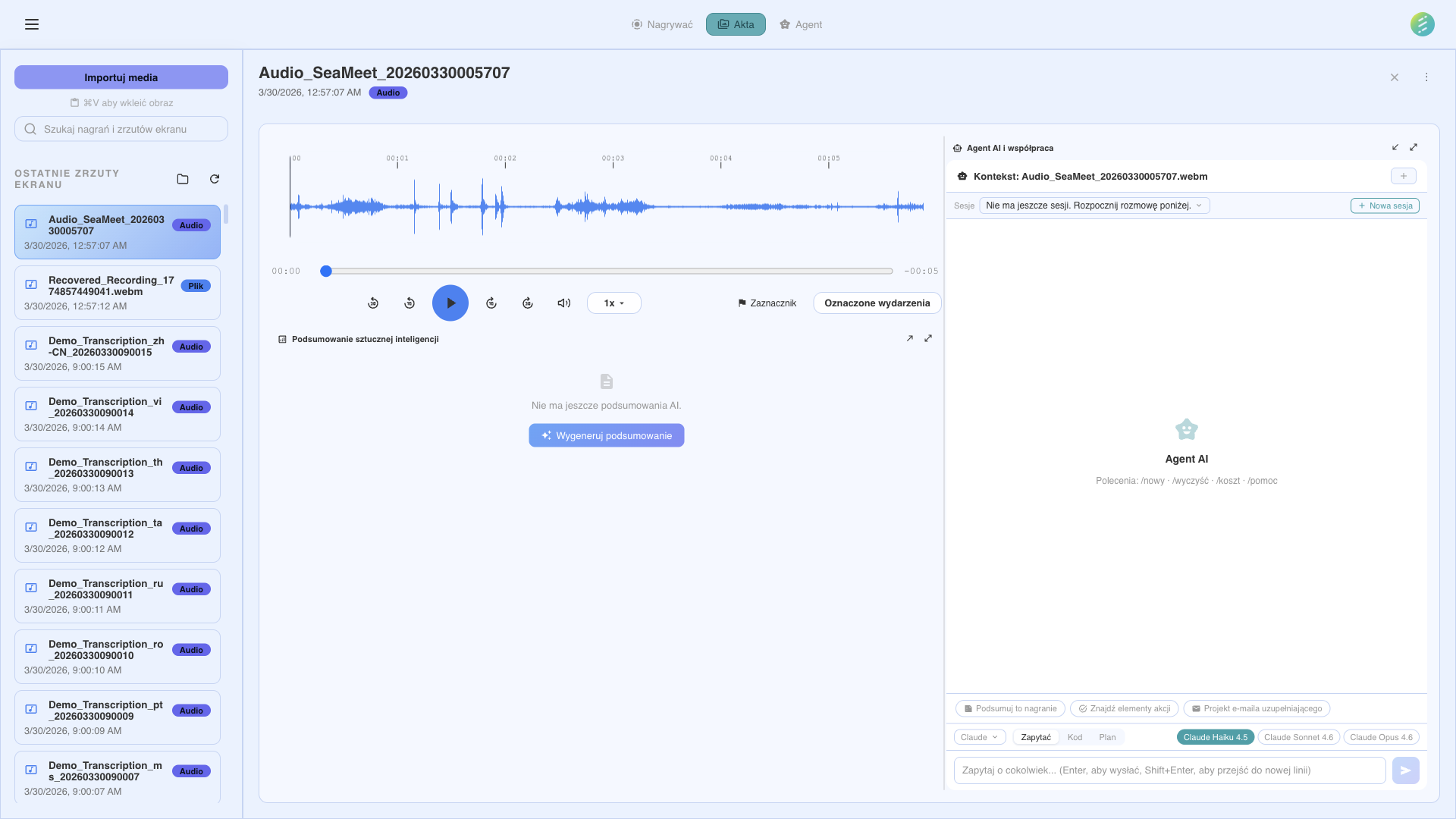Switch chat mode to Kod
Image resolution: width=1456 pixels, height=819 pixels.
[x=1075, y=736]
